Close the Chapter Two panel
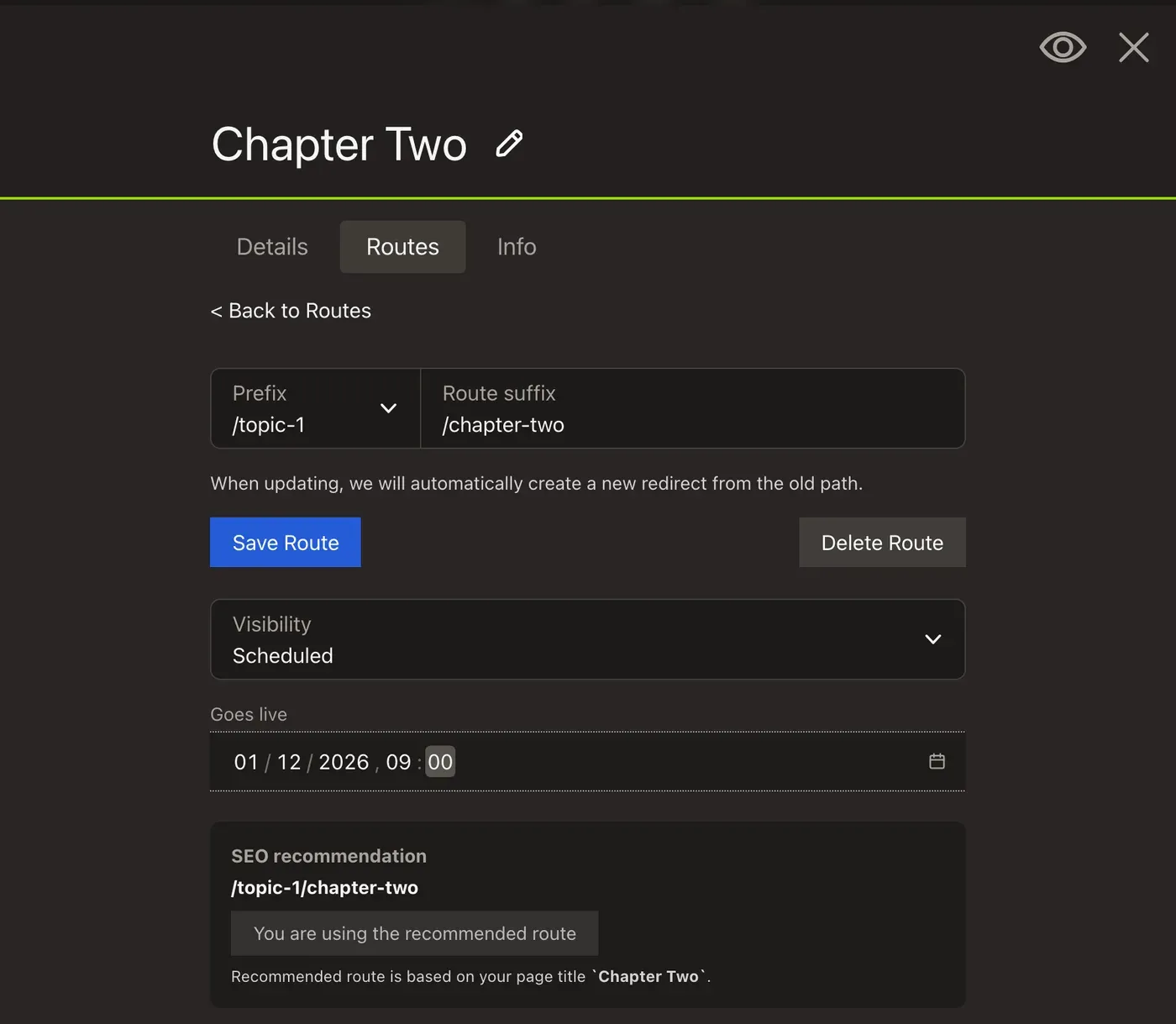 point(1134,48)
